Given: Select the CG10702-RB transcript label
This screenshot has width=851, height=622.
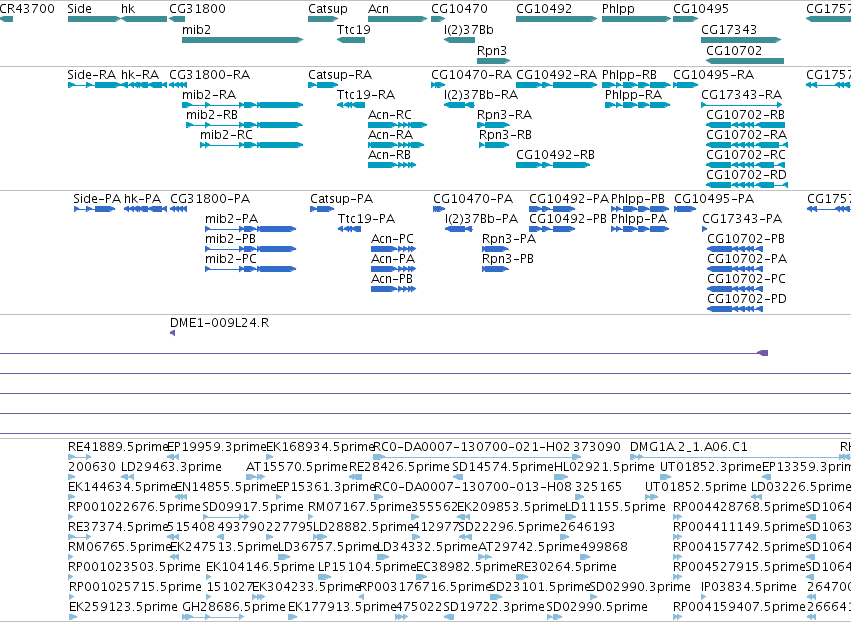Looking at the screenshot, I should (x=745, y=115).
